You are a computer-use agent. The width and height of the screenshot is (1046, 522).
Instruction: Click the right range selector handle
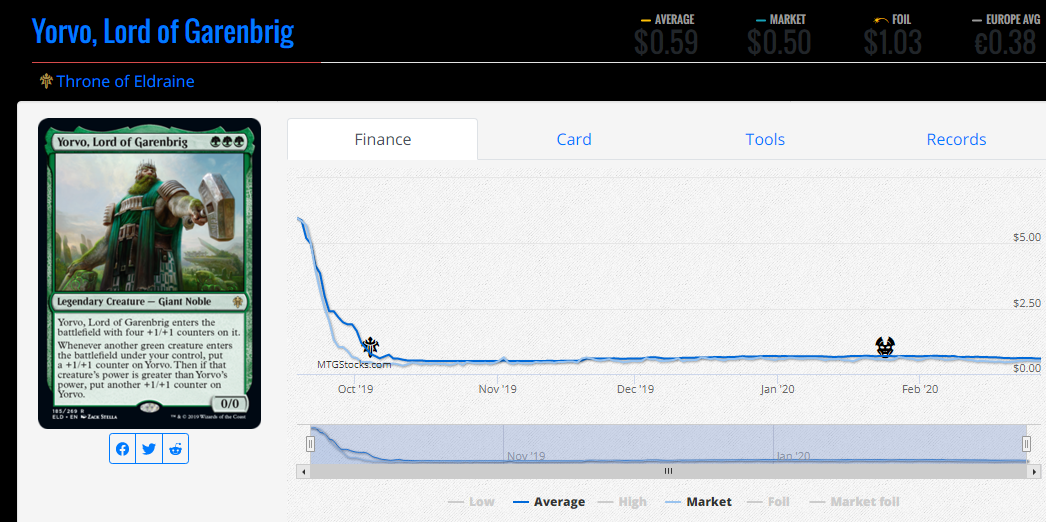pos(1027,443)
